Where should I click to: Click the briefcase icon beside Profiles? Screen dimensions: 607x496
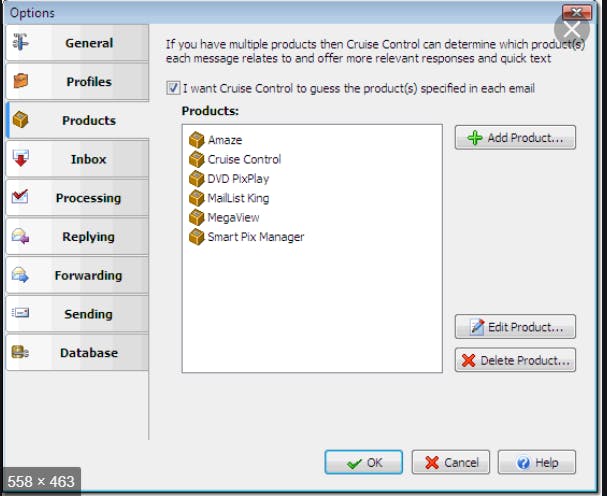click(21, 81)
